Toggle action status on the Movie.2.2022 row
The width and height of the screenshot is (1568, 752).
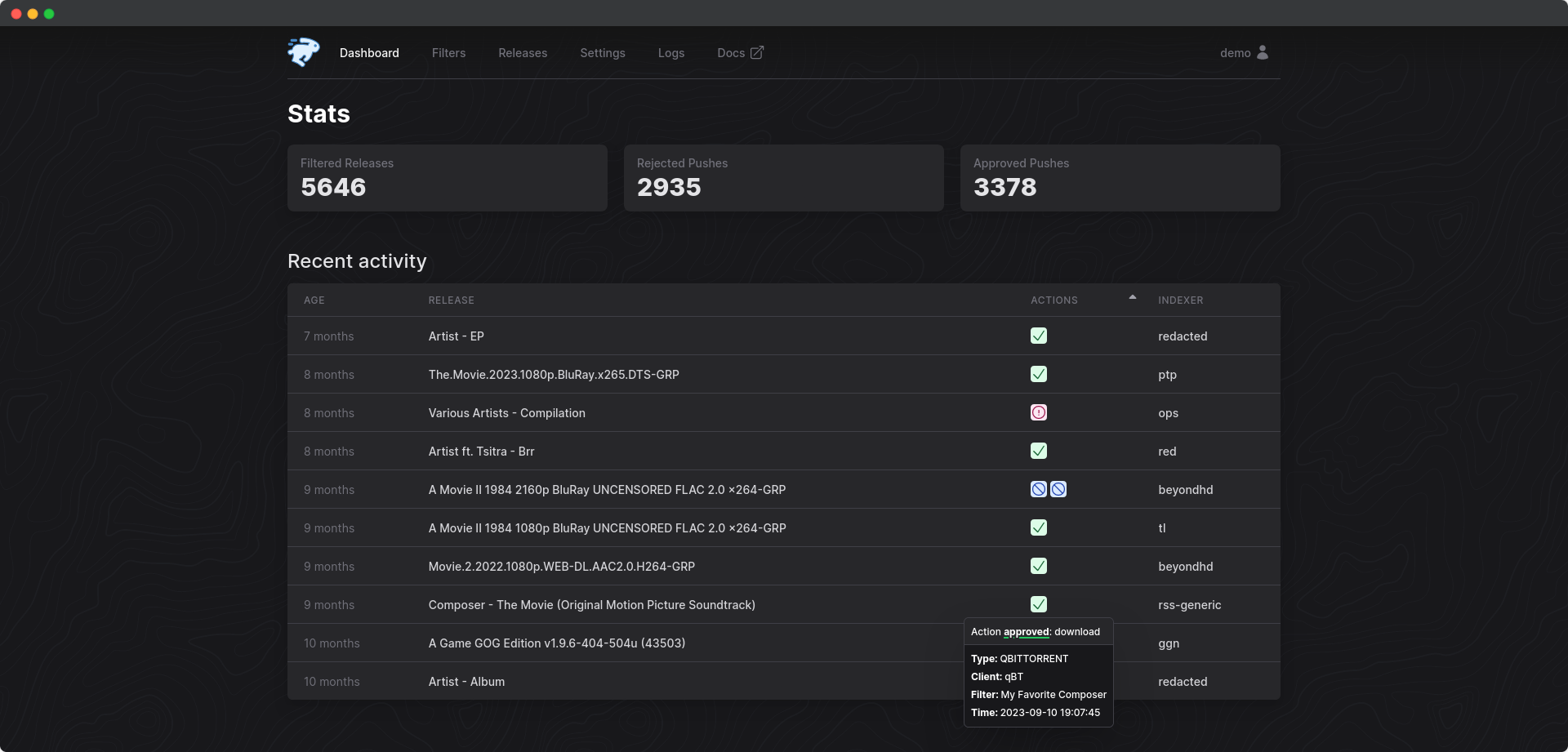tap(1038, 566)
